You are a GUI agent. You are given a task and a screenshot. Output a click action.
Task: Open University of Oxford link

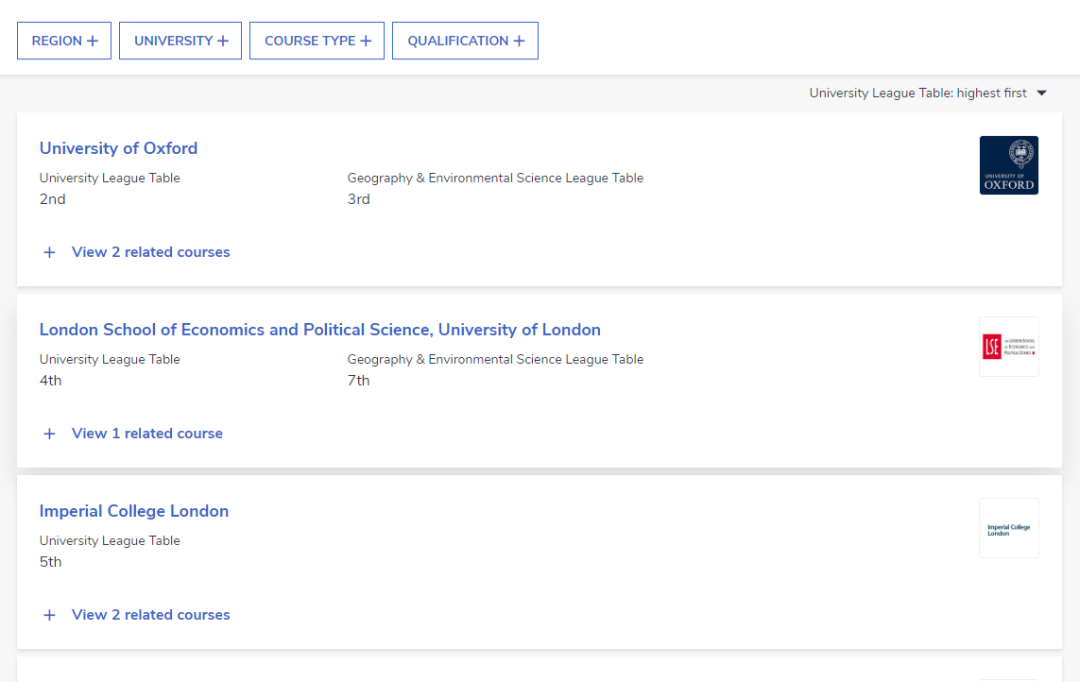pos(118,148)
